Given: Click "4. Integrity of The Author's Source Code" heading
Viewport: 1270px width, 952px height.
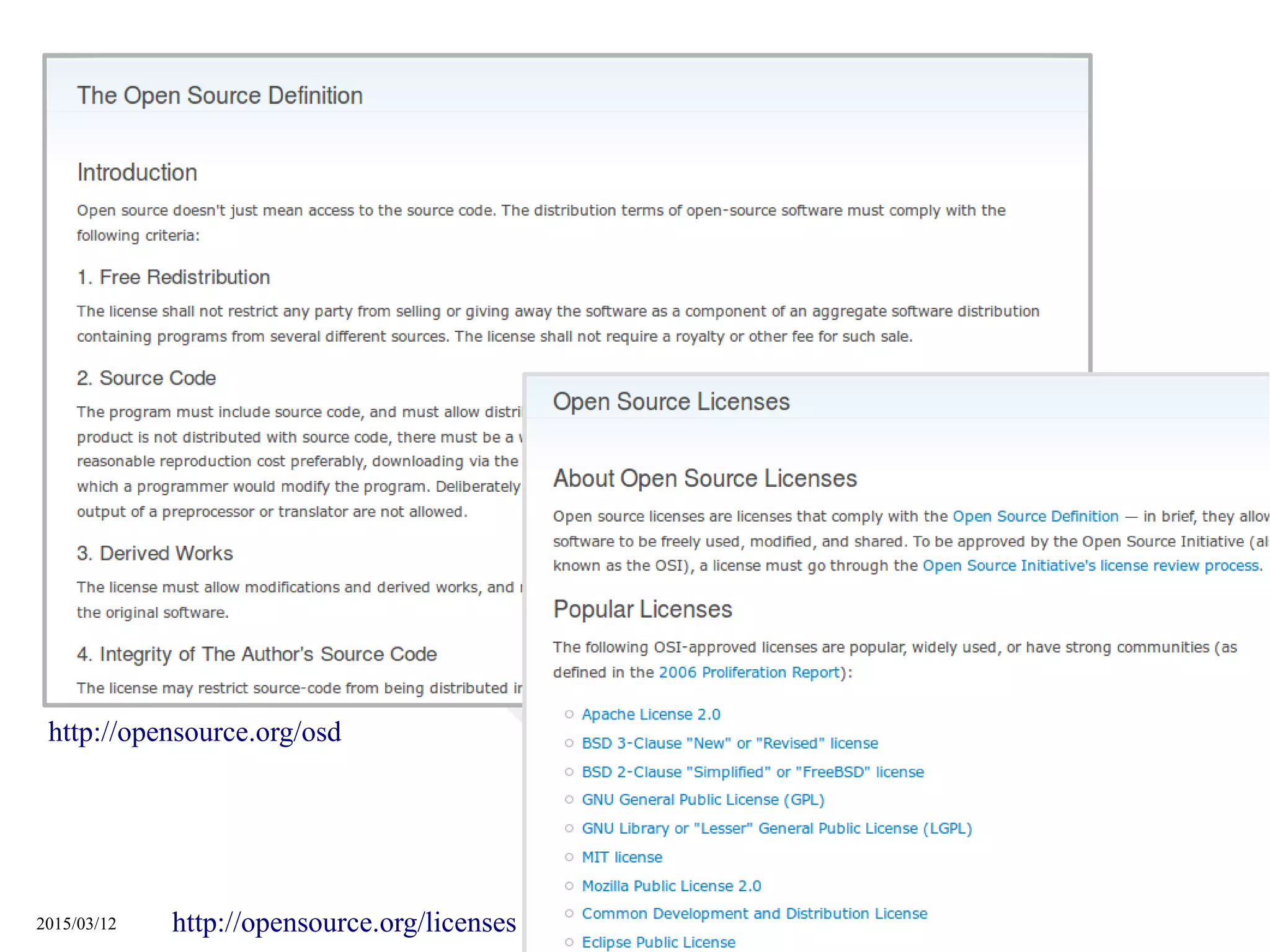Looking at the screenshot, I should [257, 654].
